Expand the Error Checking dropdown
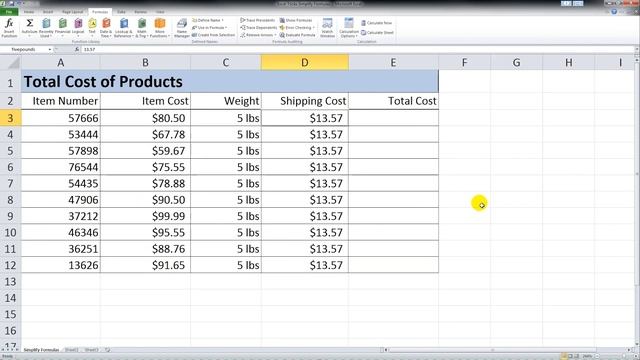This screenshot has width=640, height=360. [297, 28]
